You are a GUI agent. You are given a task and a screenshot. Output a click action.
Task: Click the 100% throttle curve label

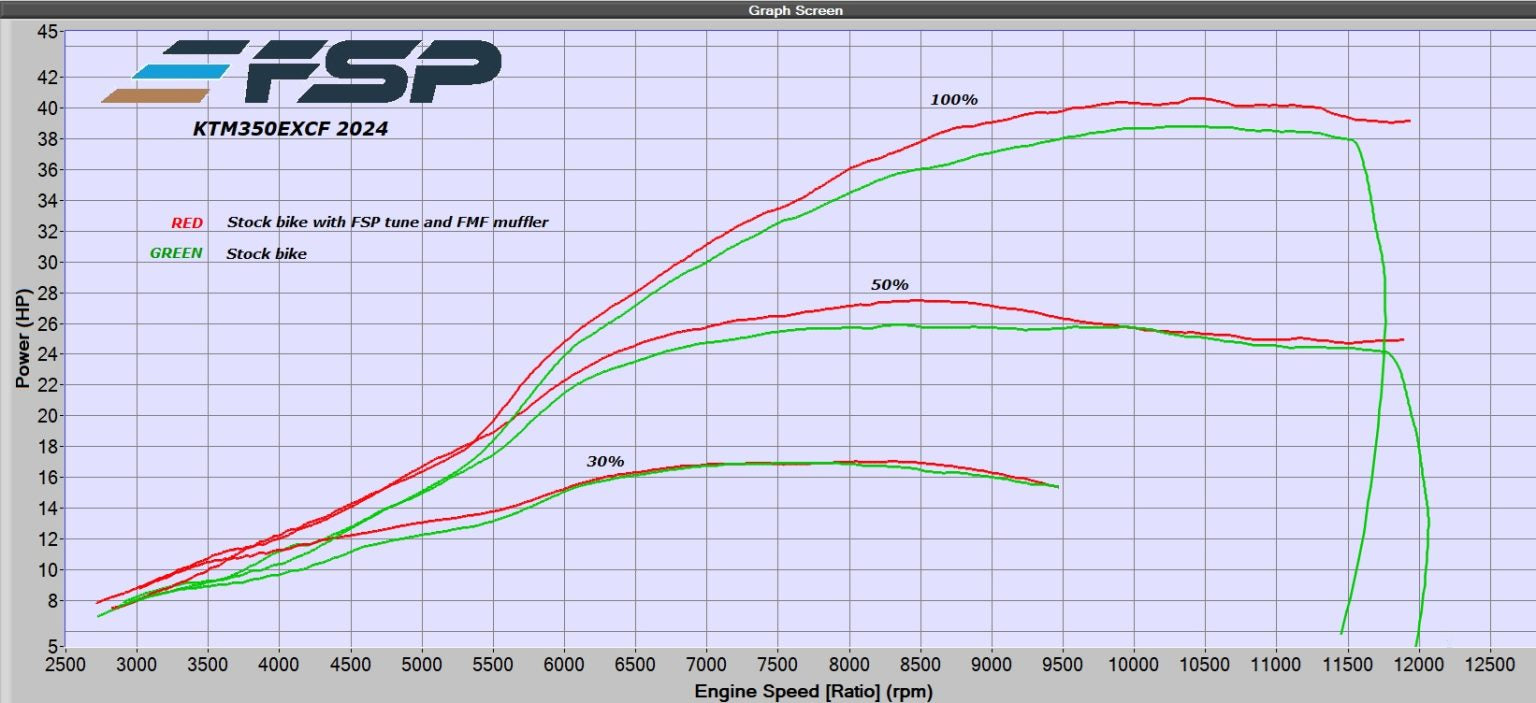[x=953, y=100]
